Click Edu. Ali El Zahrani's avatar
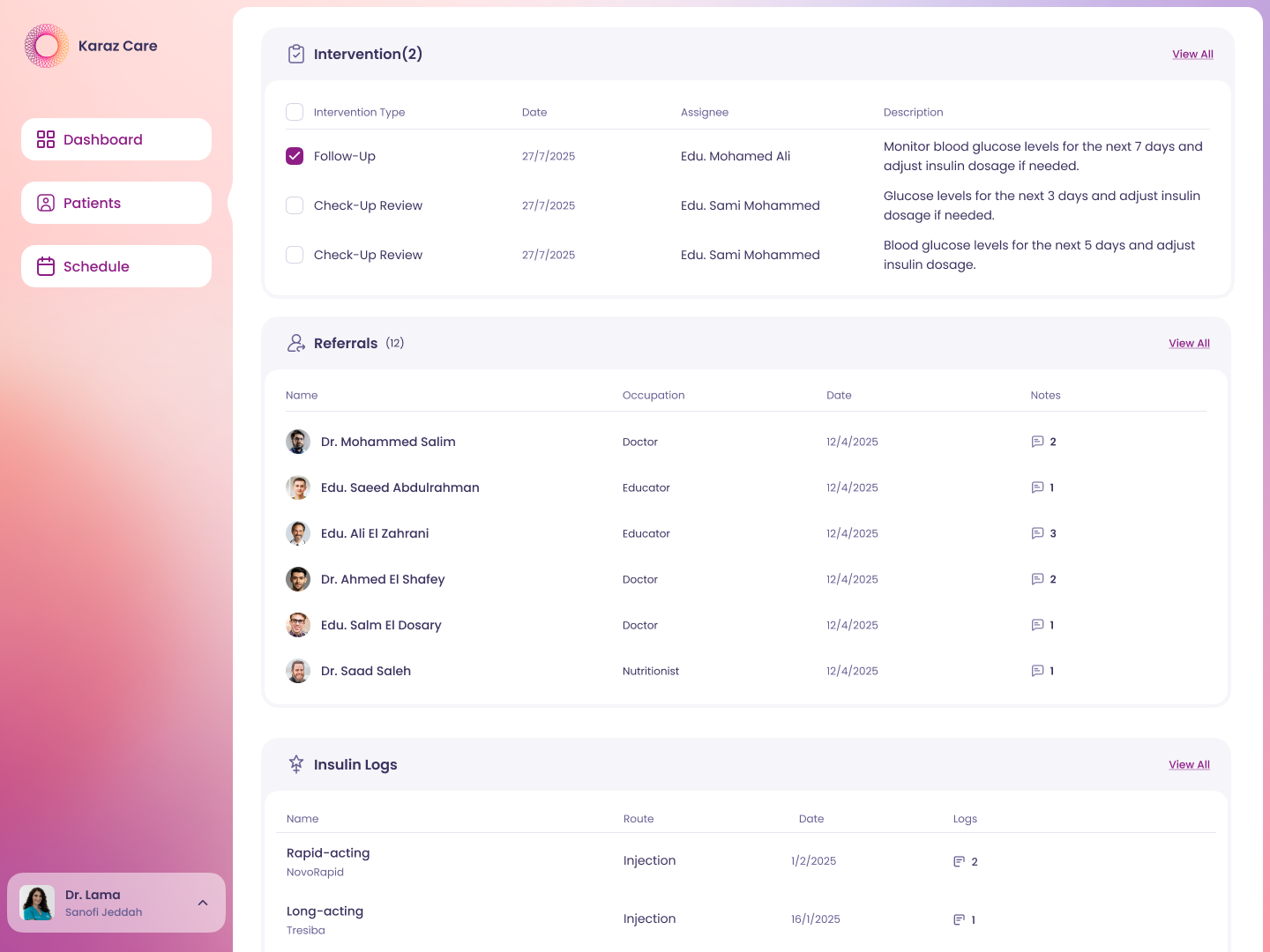1270x952 pixels. click(x=298, y=533)
